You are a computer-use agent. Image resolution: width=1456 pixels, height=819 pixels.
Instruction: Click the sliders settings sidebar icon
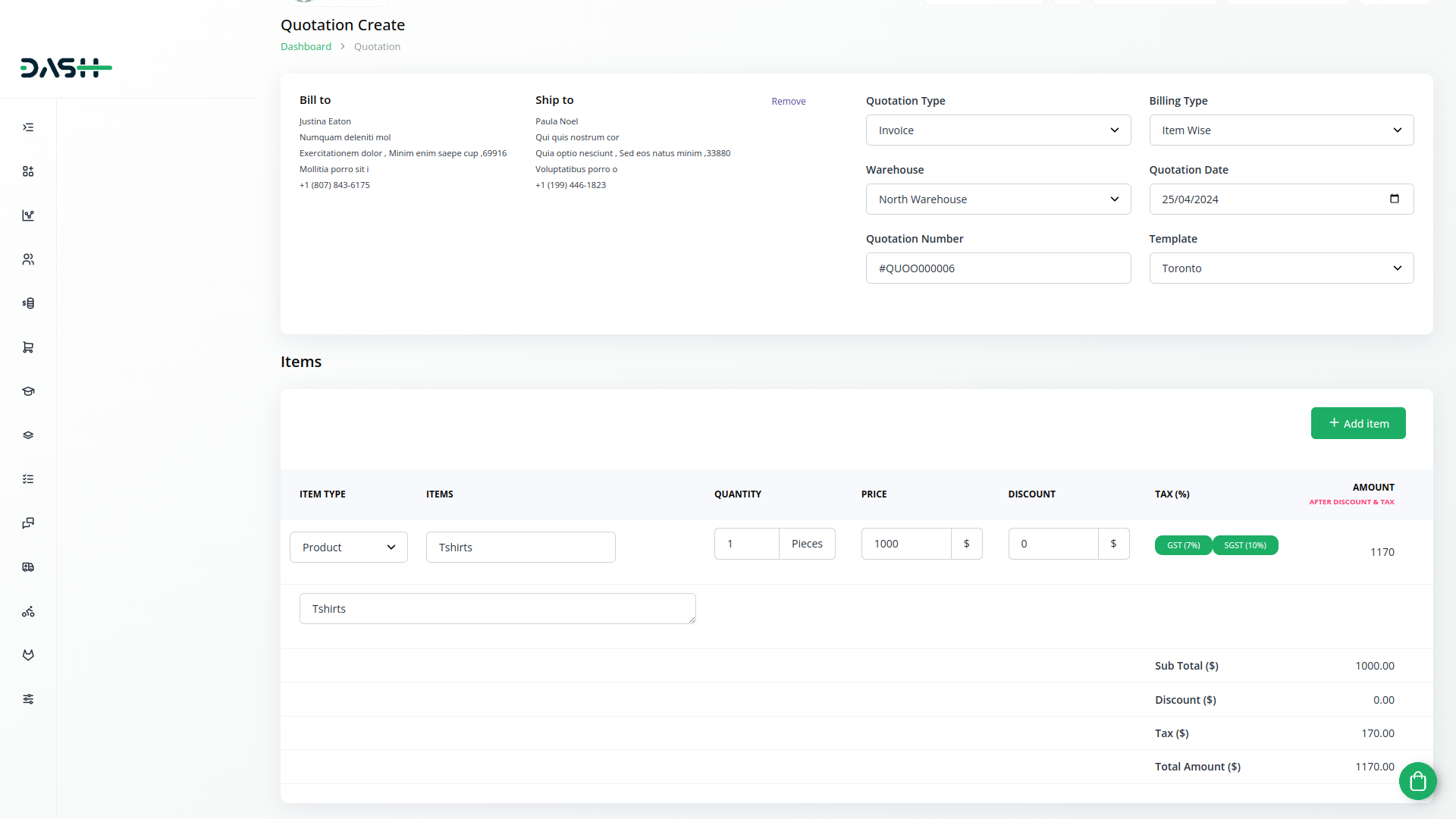tap(28, 699)
